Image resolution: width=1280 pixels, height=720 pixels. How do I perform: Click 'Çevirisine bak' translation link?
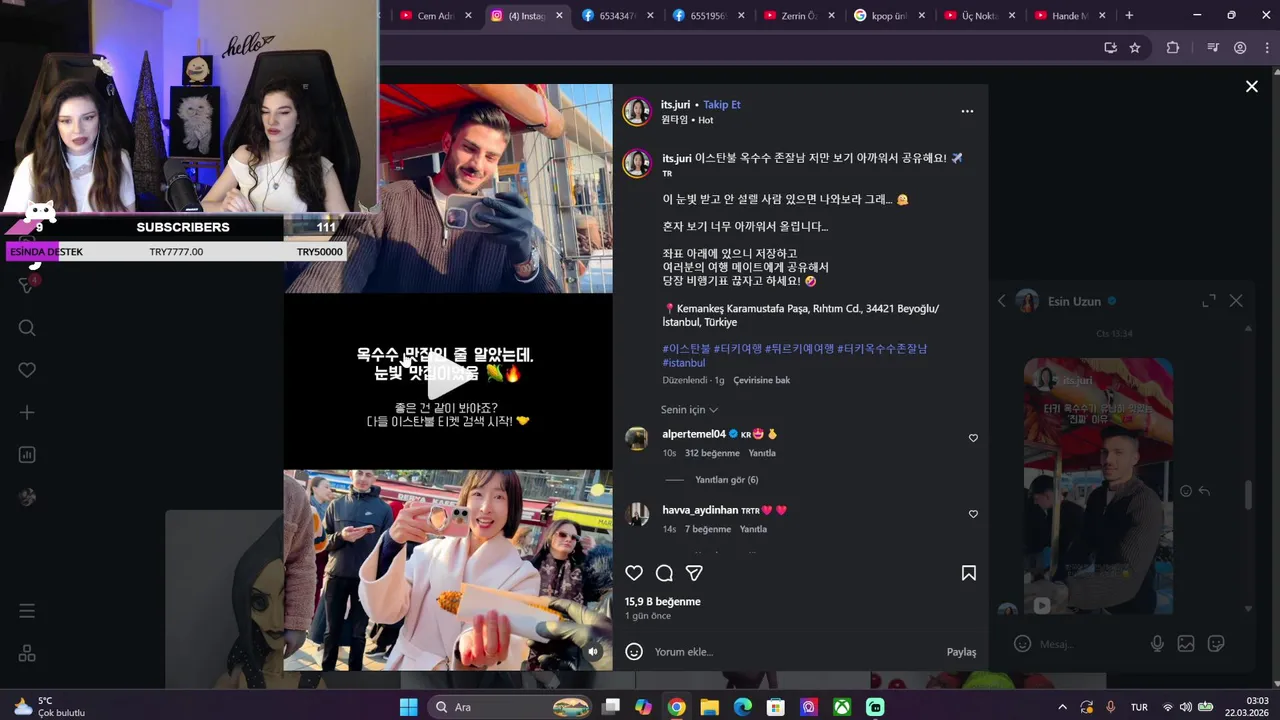pos(761,380)
